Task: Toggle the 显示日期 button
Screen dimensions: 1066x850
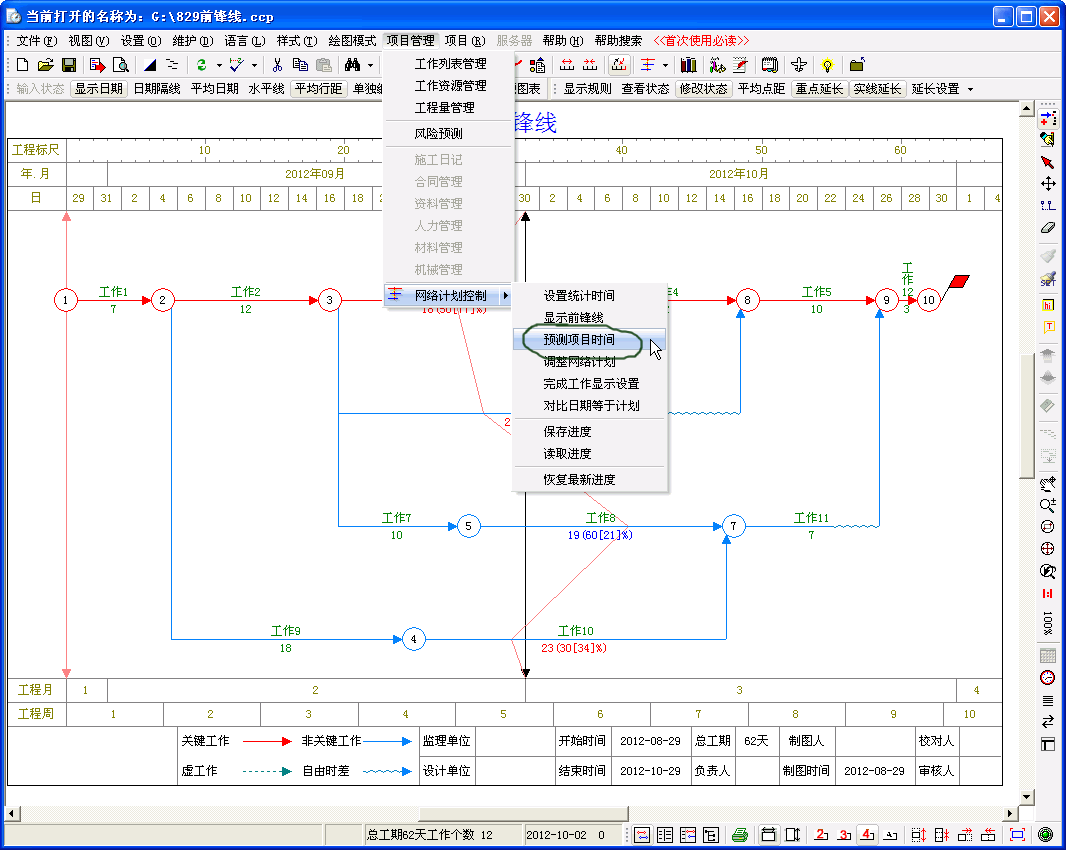Action: [x=99, y=89]
